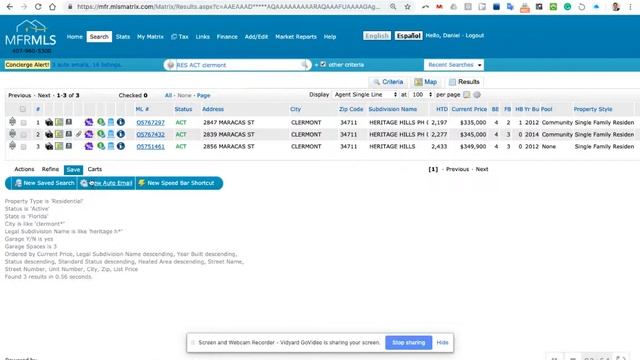Click New Saved Search button
This screenshot has width=640, height=360.
pyautogui.click(x=44, y=183)
